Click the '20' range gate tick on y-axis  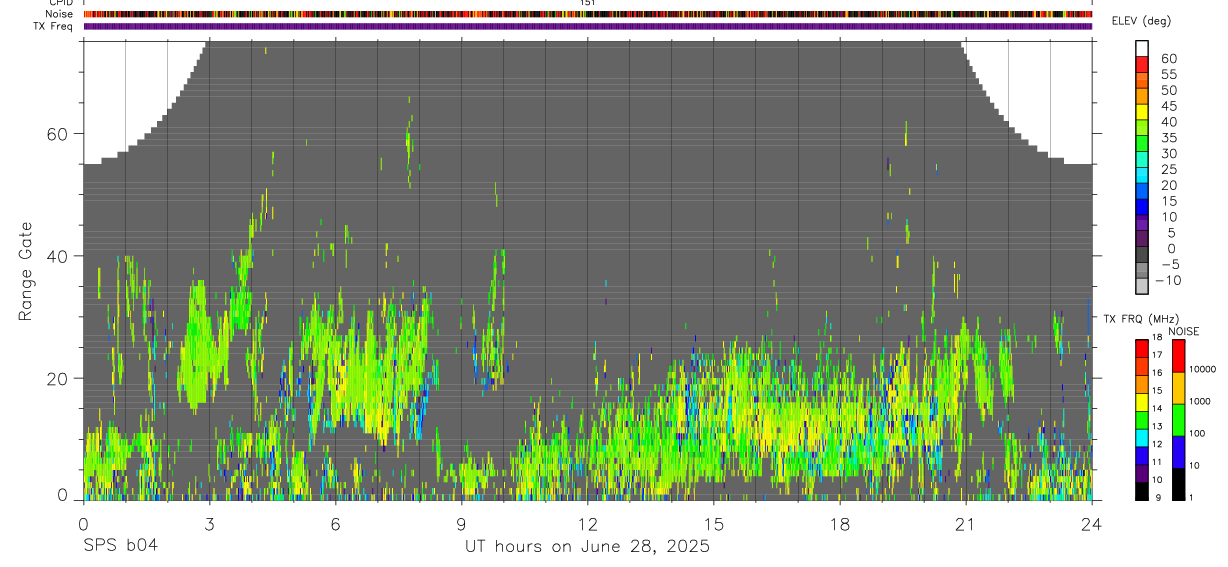[58, 378]
